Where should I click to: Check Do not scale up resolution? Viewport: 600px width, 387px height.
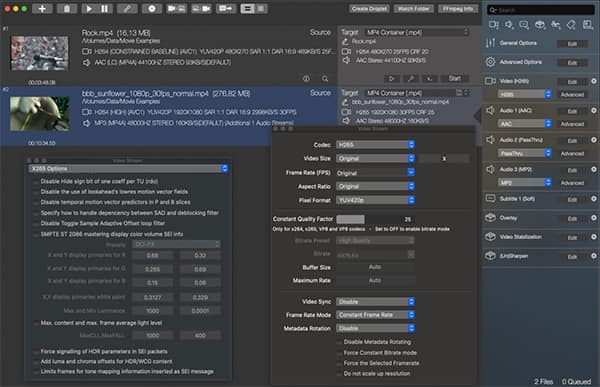339,374
